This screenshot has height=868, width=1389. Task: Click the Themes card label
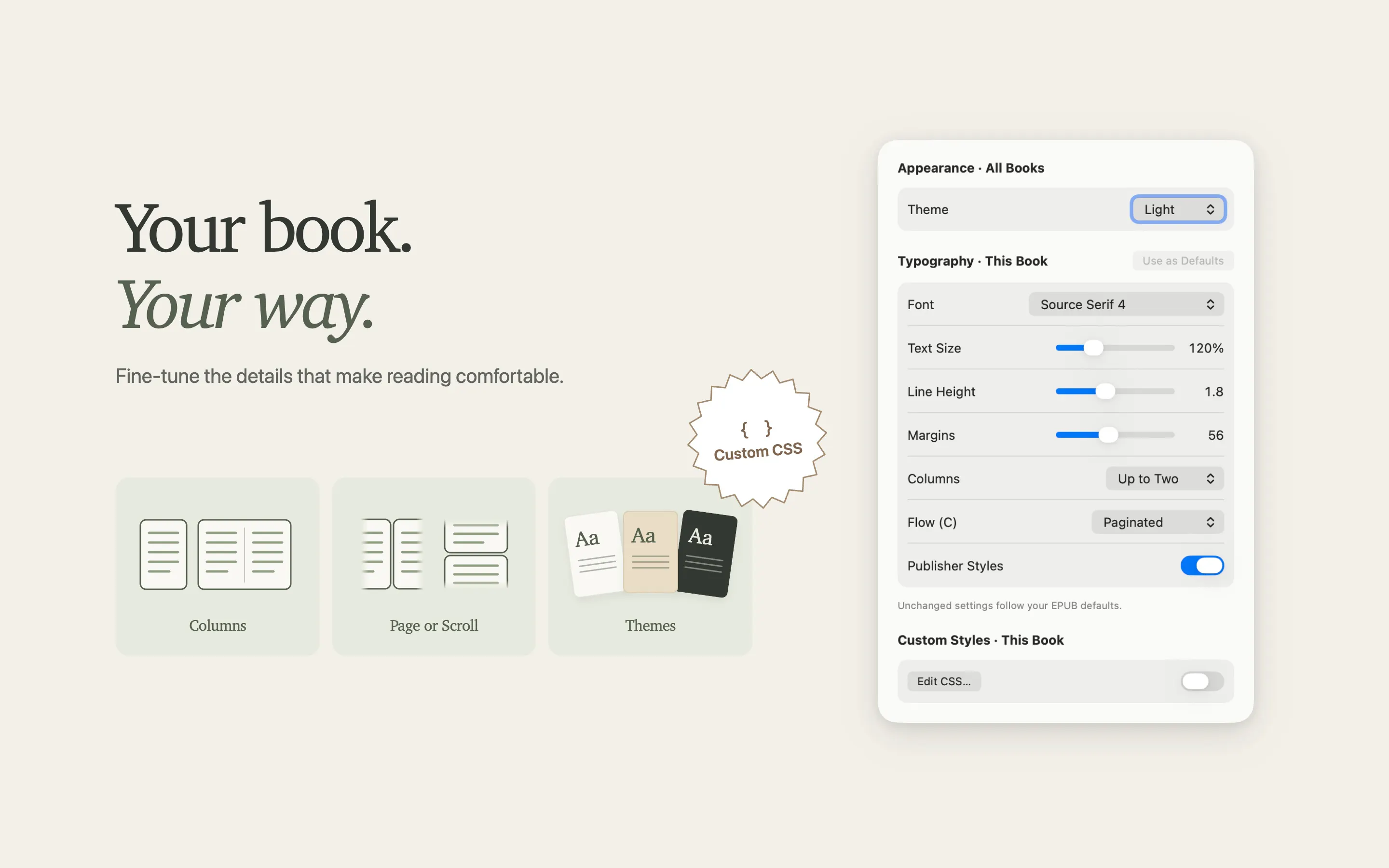tap(650, 625)
